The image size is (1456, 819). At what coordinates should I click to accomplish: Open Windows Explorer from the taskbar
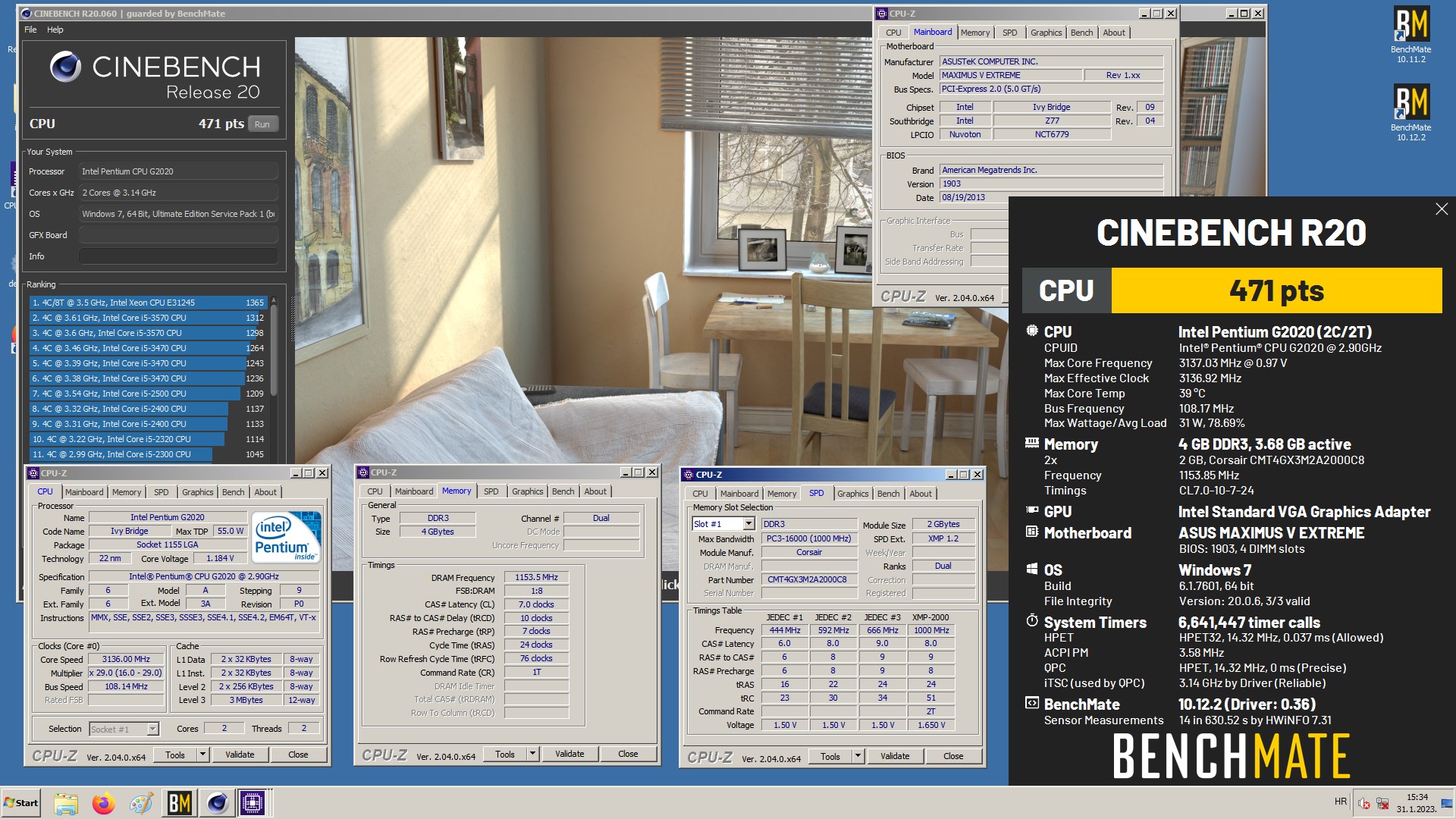[x=66, y=803]
